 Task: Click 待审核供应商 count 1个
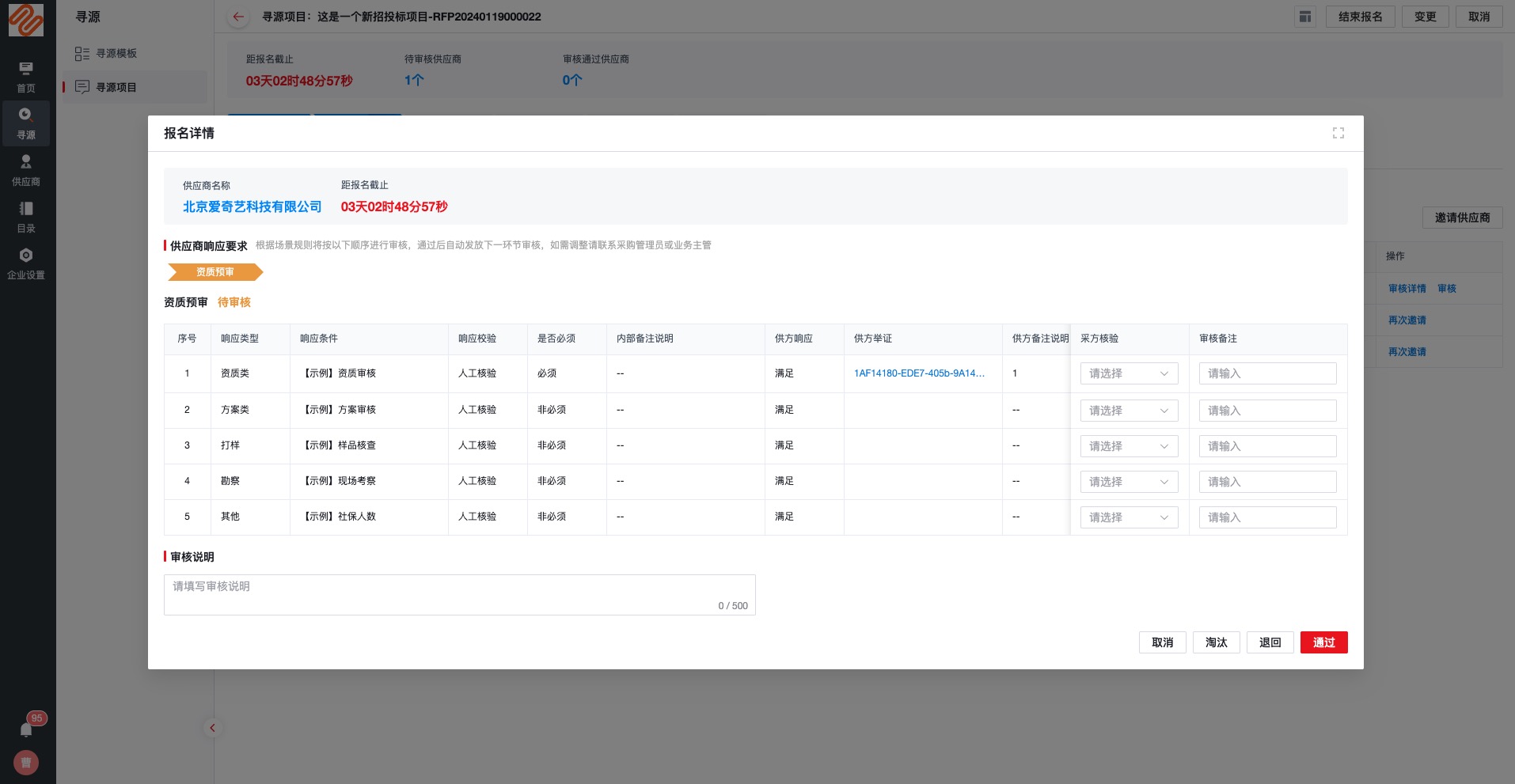(x=414, y=81)
